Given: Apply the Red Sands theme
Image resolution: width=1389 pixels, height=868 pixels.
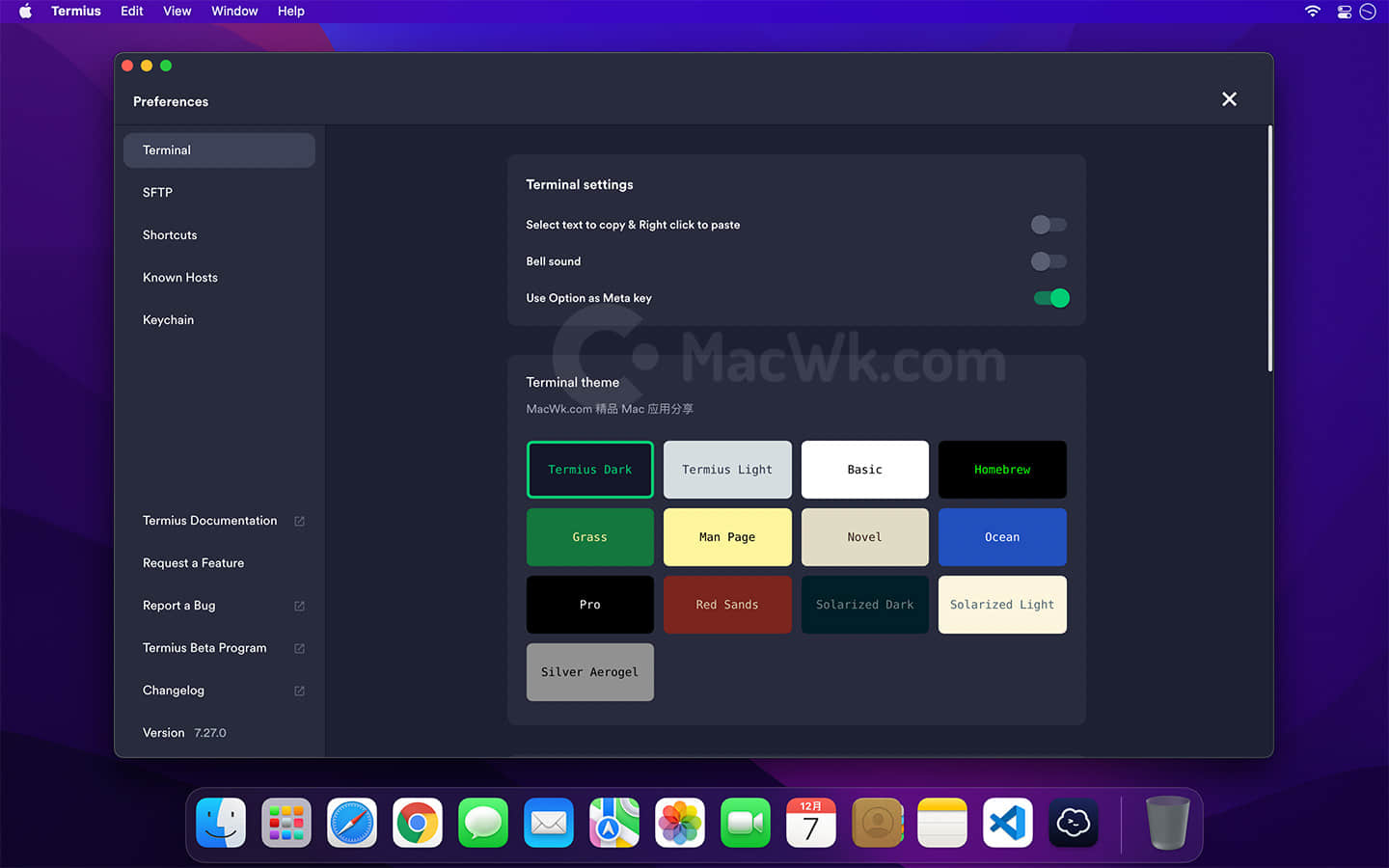Looking at the screenshot, I should click(x=727, y=605).
